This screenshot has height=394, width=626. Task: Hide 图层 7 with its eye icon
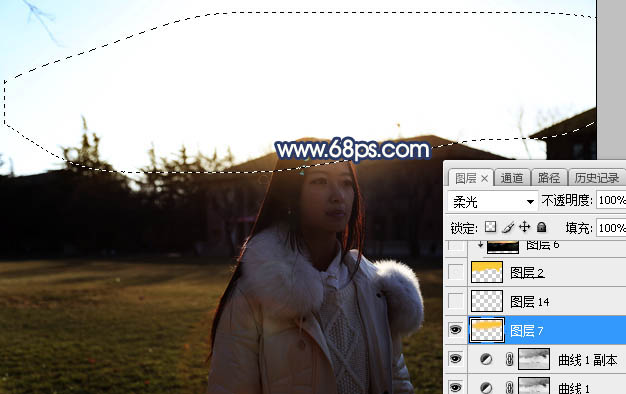[x=456, y=330]
